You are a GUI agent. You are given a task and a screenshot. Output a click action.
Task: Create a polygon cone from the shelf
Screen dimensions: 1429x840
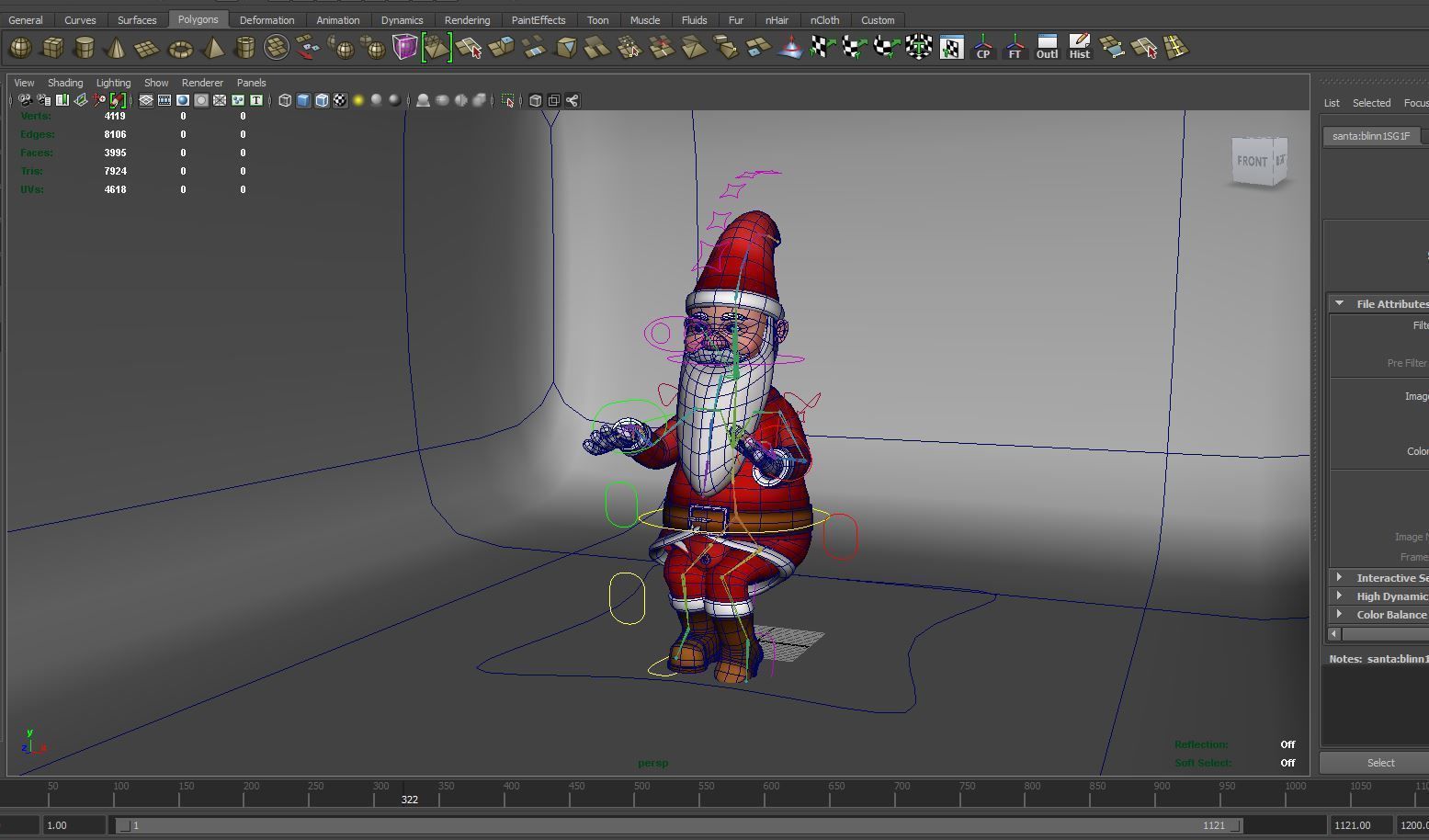pos(116,47)
